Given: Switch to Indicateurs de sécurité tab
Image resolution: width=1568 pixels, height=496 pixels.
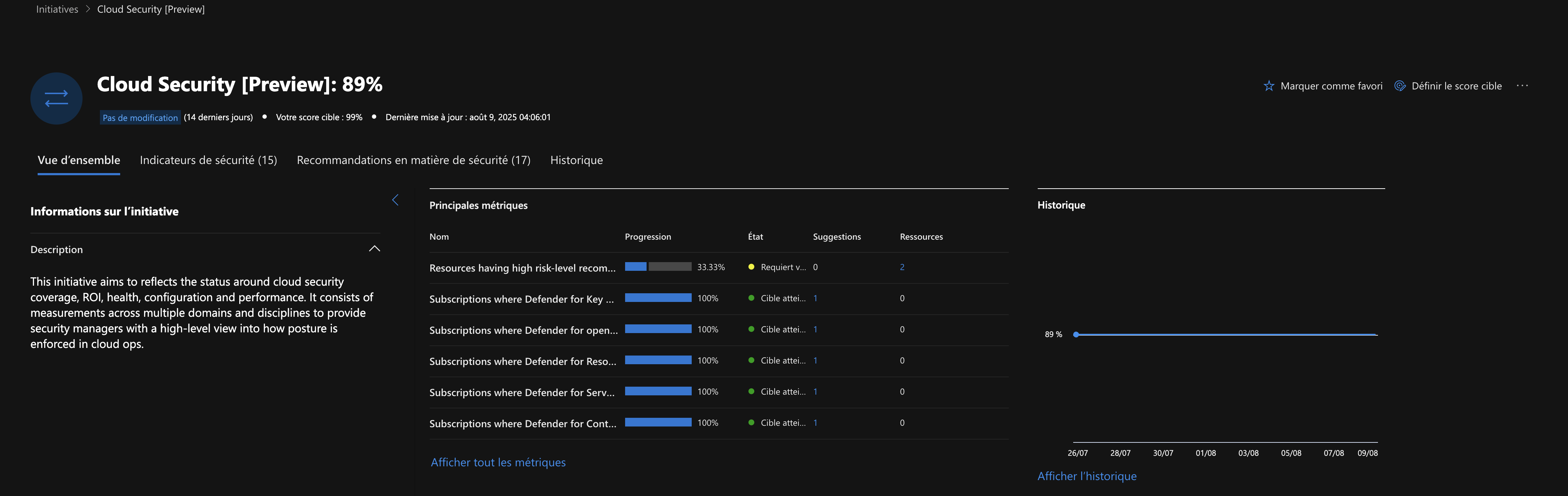Looking at the screenshot, I should (208, 160).
